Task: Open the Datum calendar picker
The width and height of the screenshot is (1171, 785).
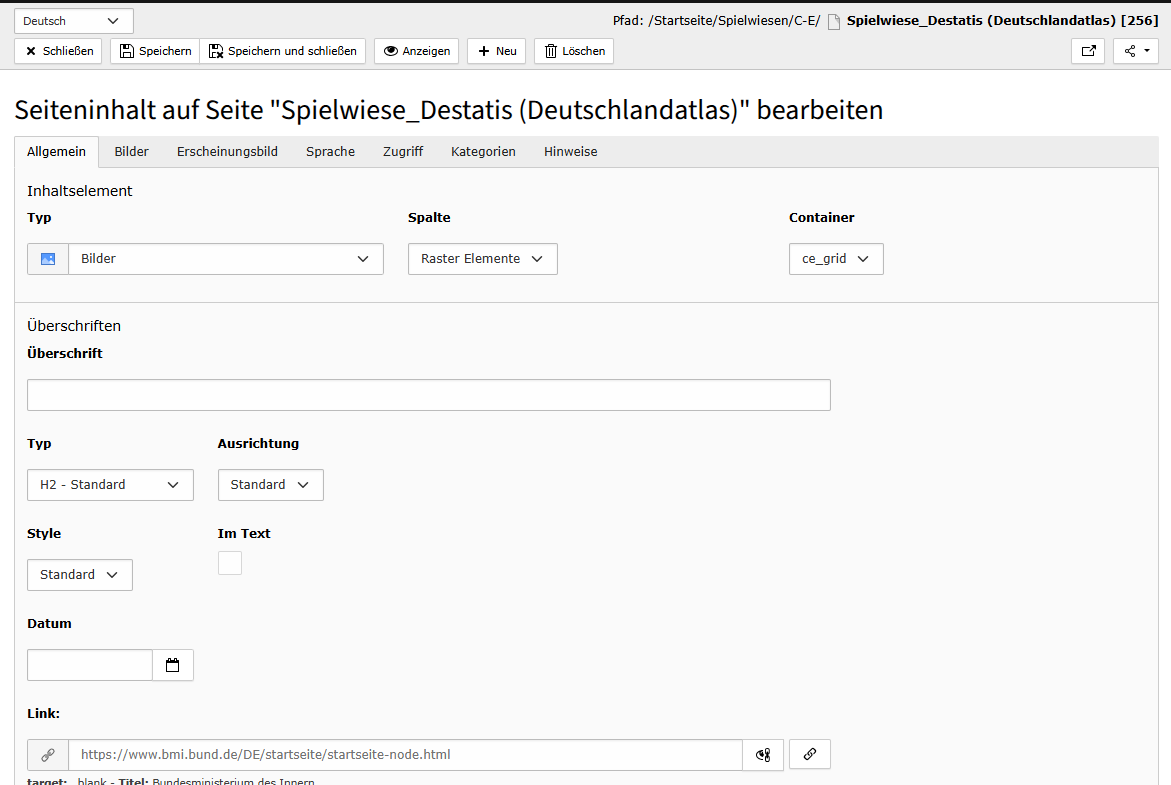Action: [173, 665]
